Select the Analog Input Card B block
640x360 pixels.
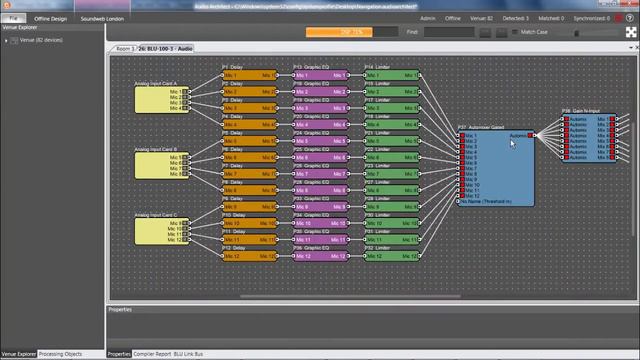click(x=162, y=165)
